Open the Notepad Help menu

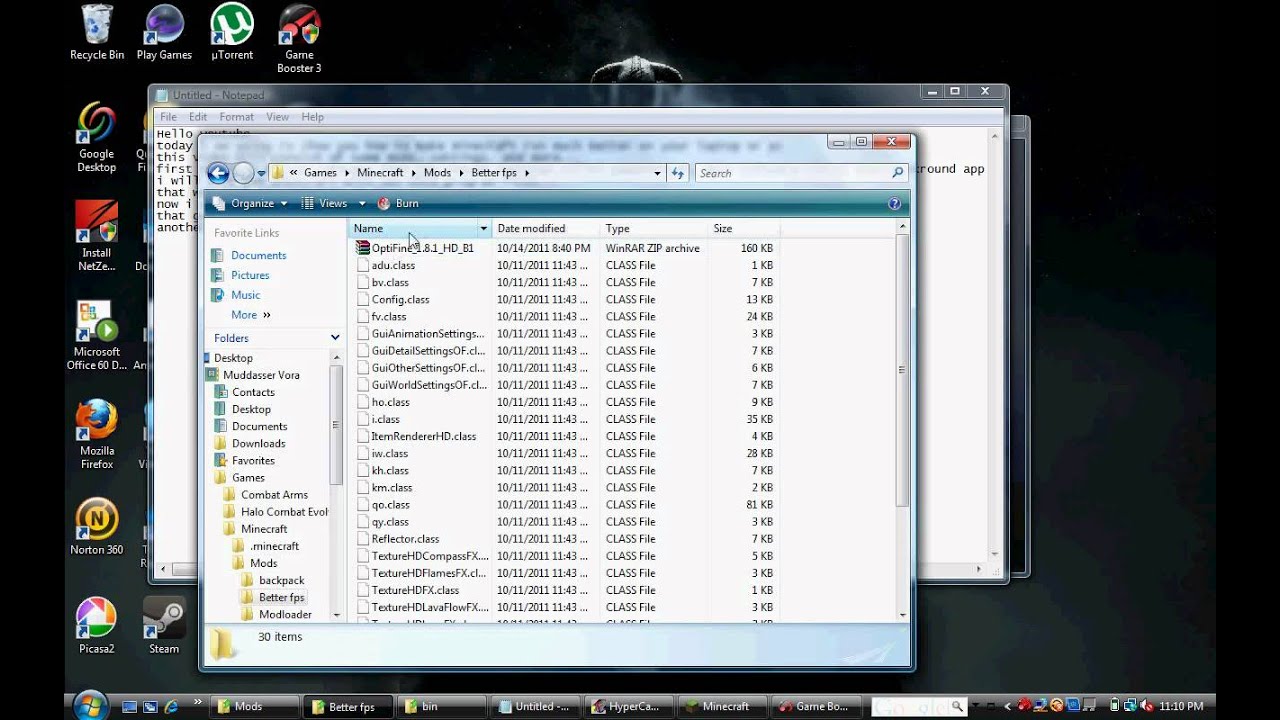312,117
